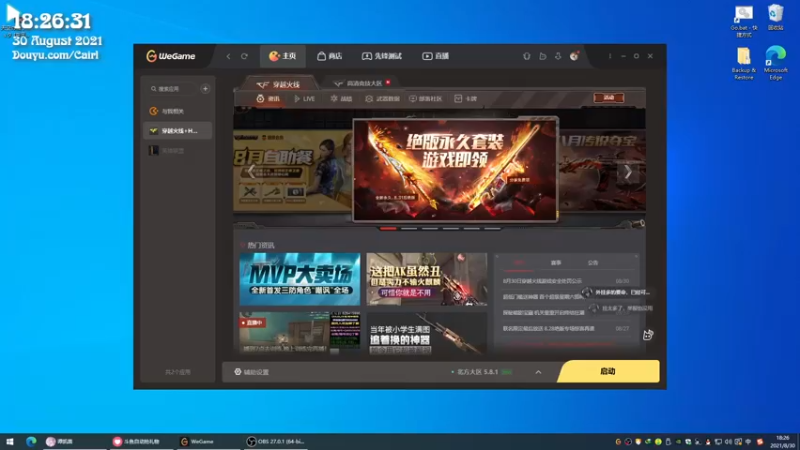Select the first carousel indicator dash

click(388, 229)
